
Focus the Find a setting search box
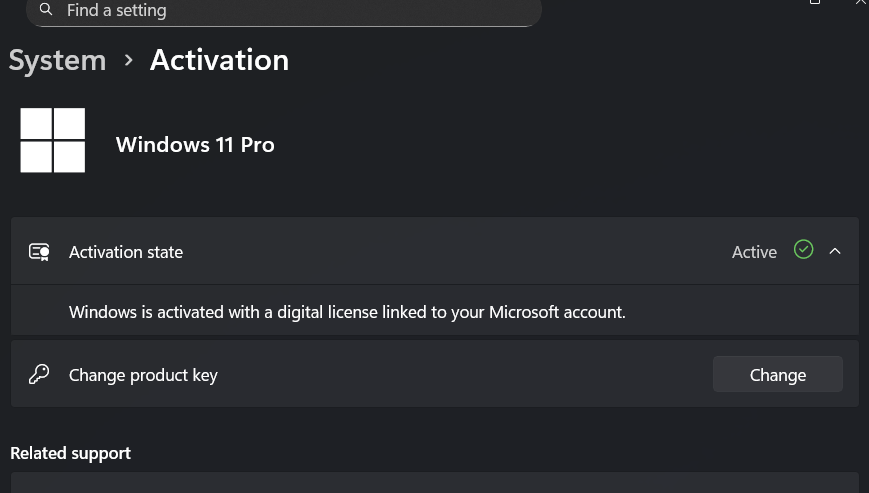pyautogui.click(x=290, y=11)
